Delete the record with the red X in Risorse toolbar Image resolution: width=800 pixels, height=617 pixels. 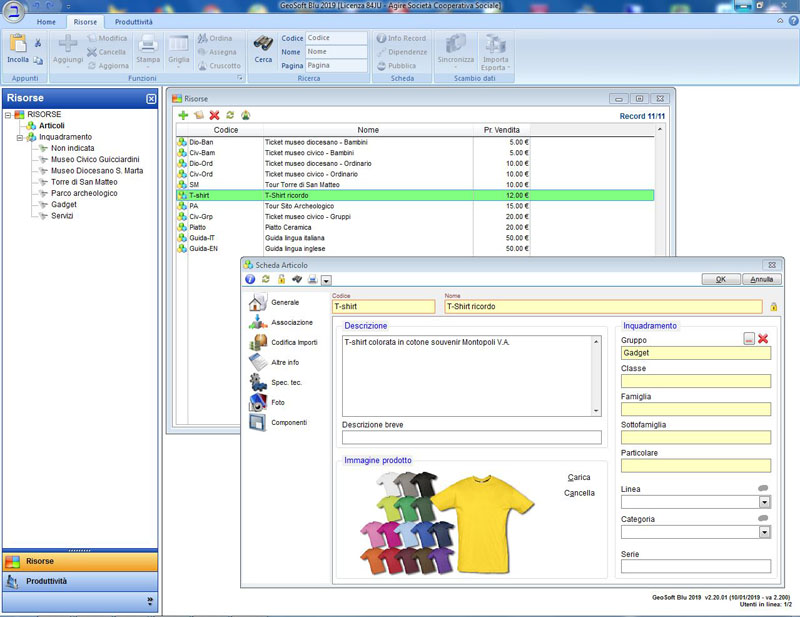214,116
